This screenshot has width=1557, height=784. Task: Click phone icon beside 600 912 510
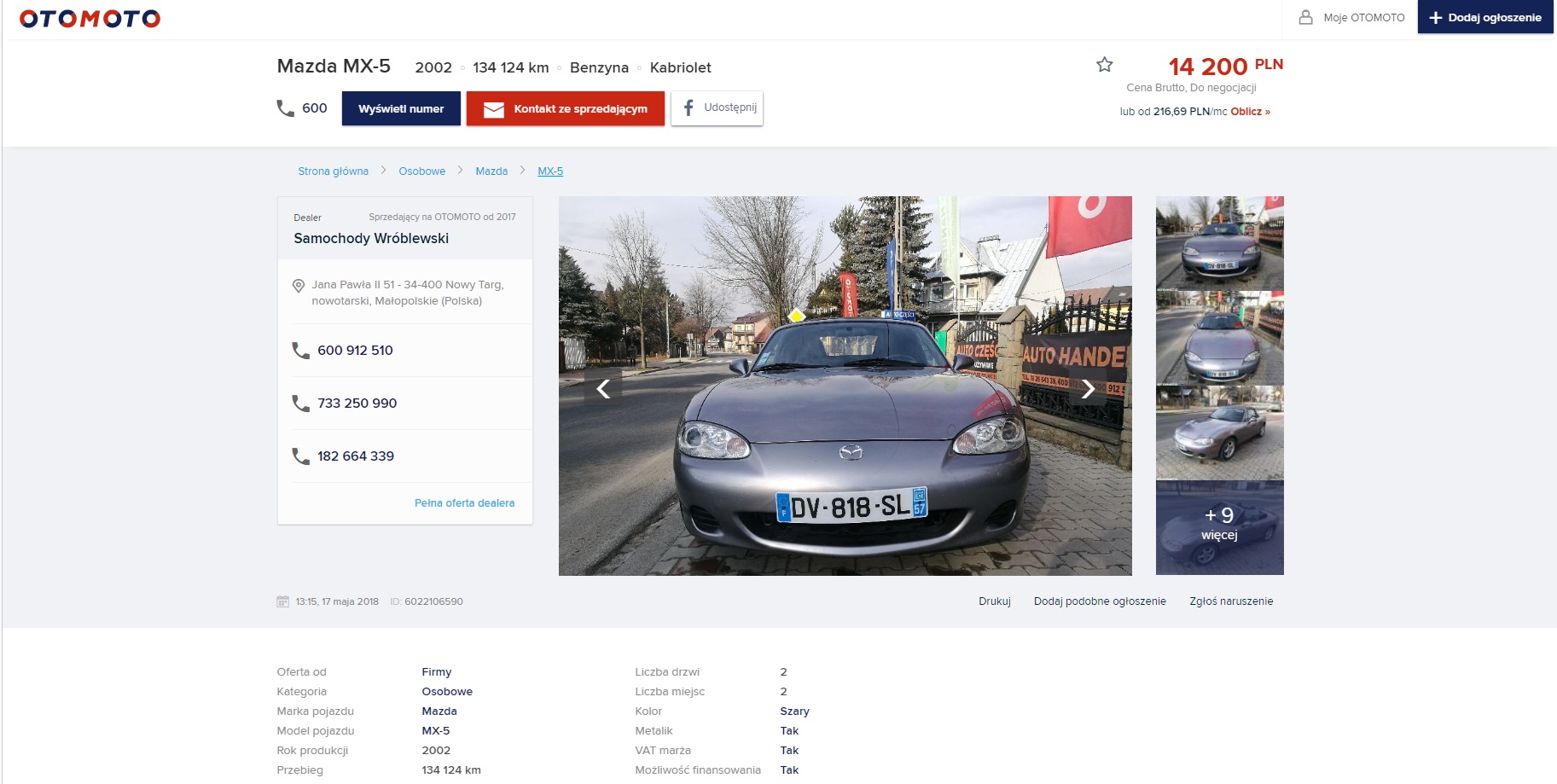coord(300,351)
